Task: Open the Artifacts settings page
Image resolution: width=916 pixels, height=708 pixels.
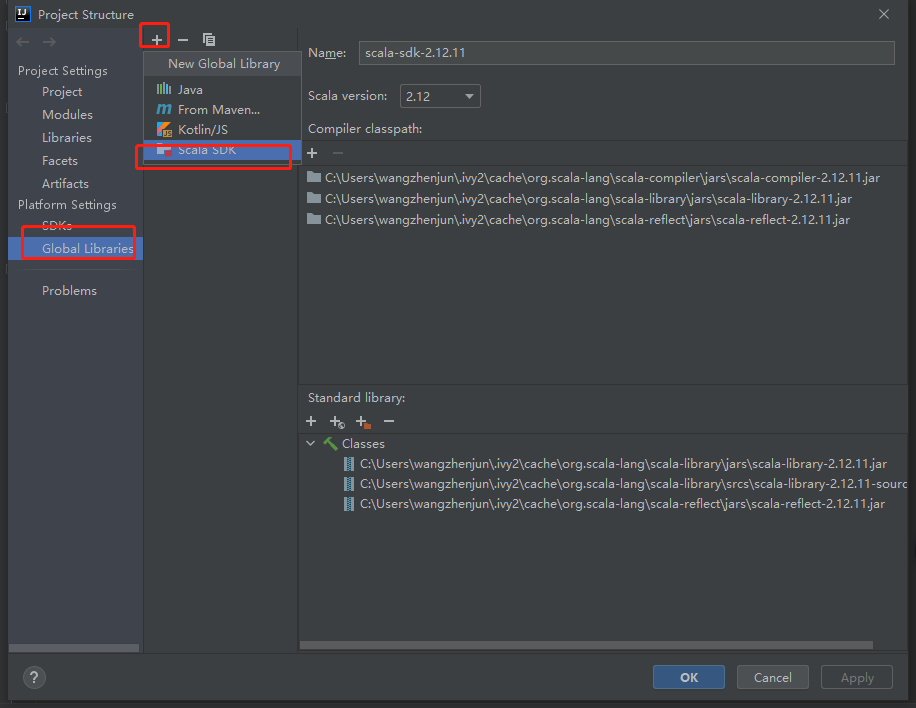Action: [65, 183]
